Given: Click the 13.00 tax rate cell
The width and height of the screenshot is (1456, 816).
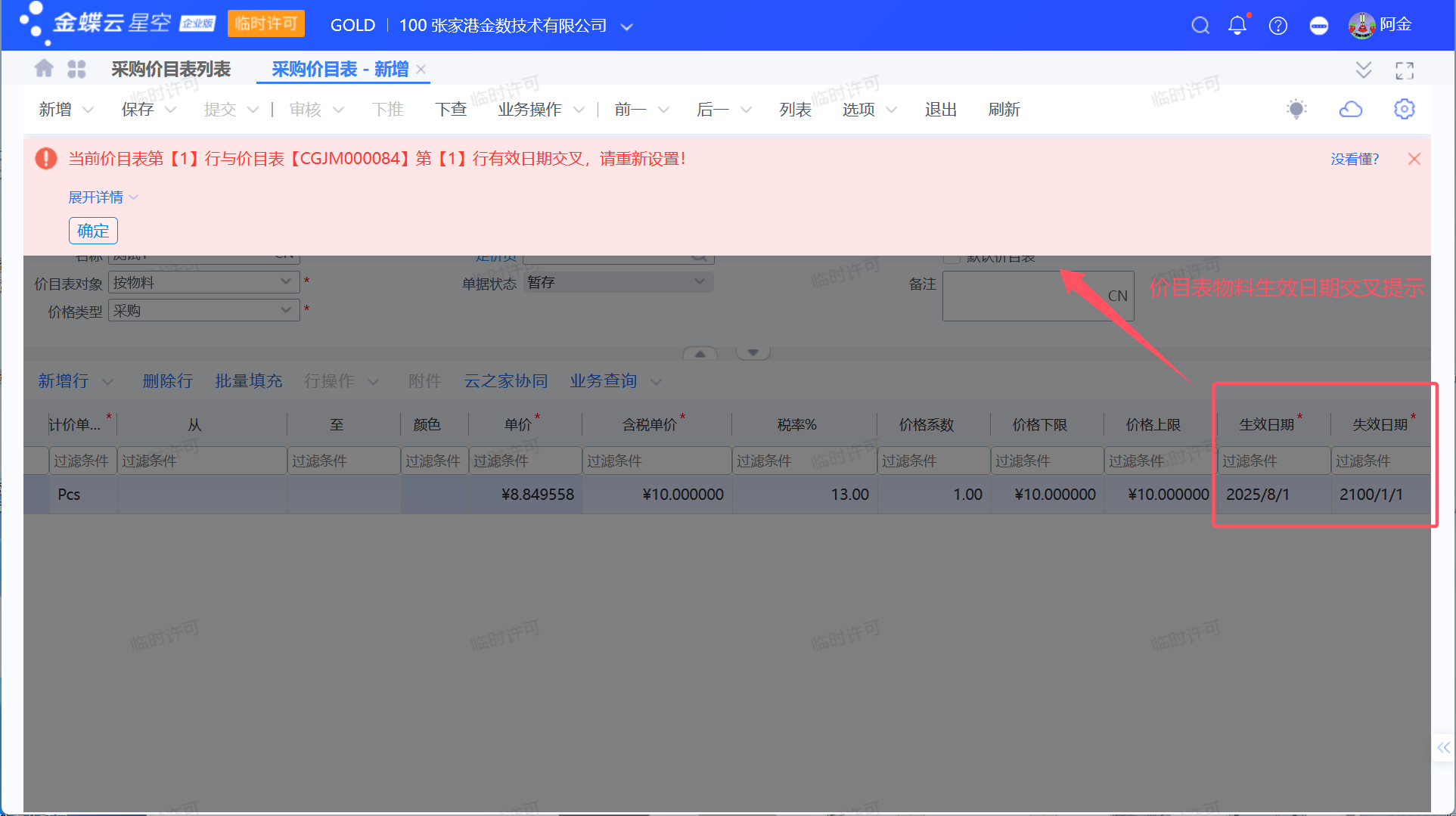Looking at the screenshot, I should [805, 495].
